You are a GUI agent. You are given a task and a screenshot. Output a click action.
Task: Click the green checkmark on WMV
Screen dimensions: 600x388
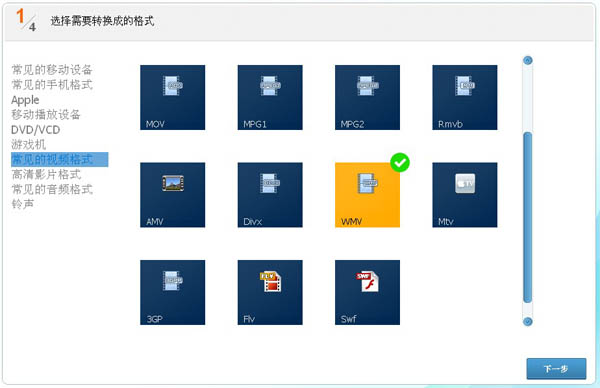pos(400,163)
